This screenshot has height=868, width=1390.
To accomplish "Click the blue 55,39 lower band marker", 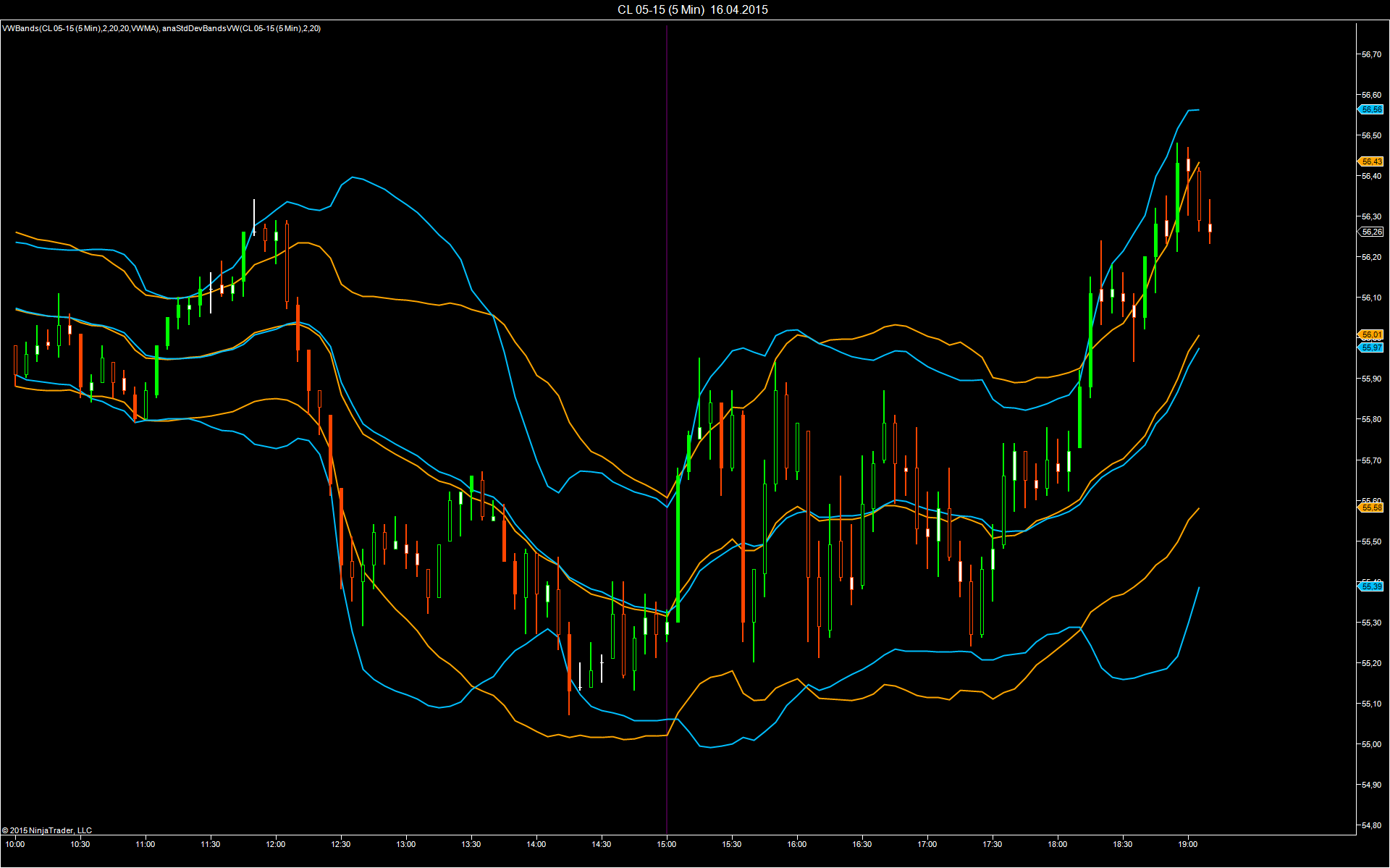I will click(1370, 586).
